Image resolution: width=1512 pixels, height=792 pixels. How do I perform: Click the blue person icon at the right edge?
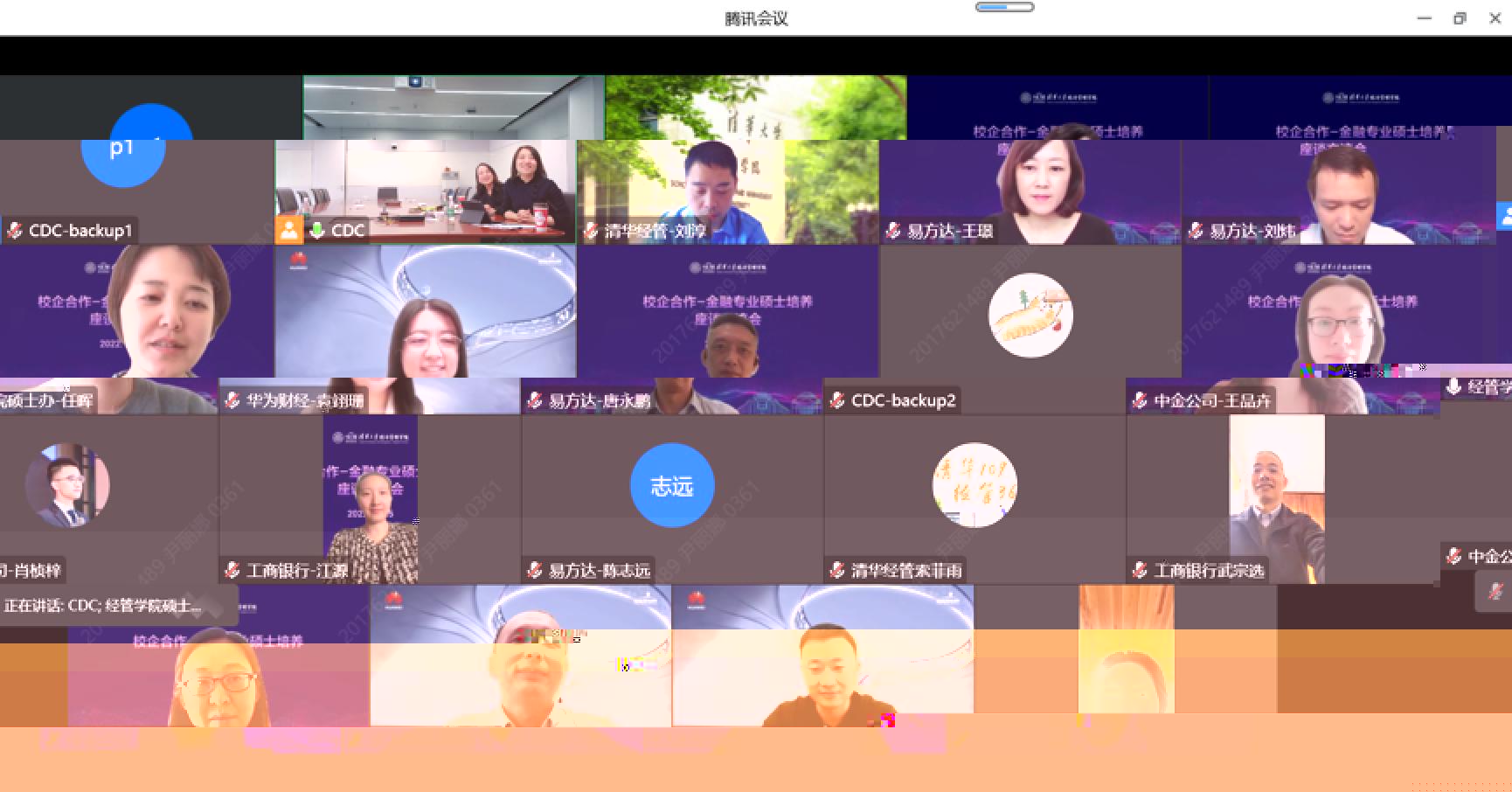point(1505,216)
